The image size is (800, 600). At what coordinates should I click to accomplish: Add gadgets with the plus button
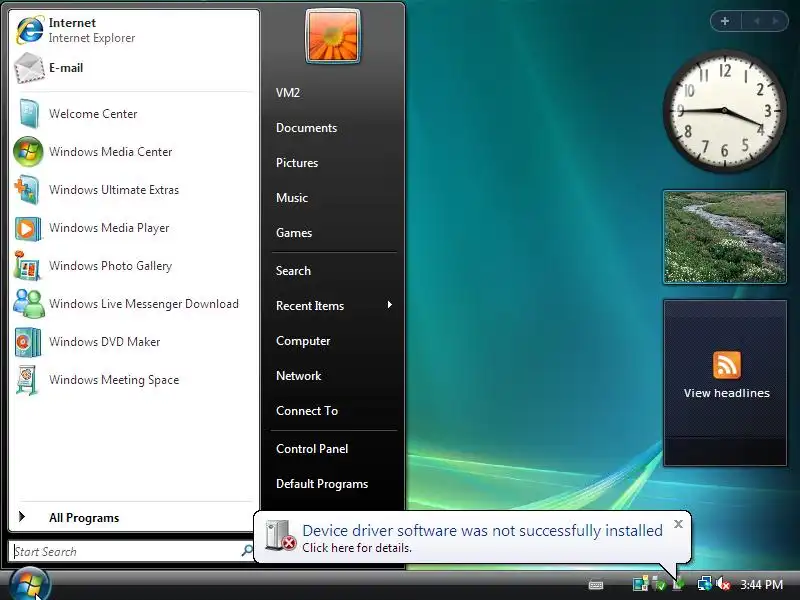click(x=724, y=21)
